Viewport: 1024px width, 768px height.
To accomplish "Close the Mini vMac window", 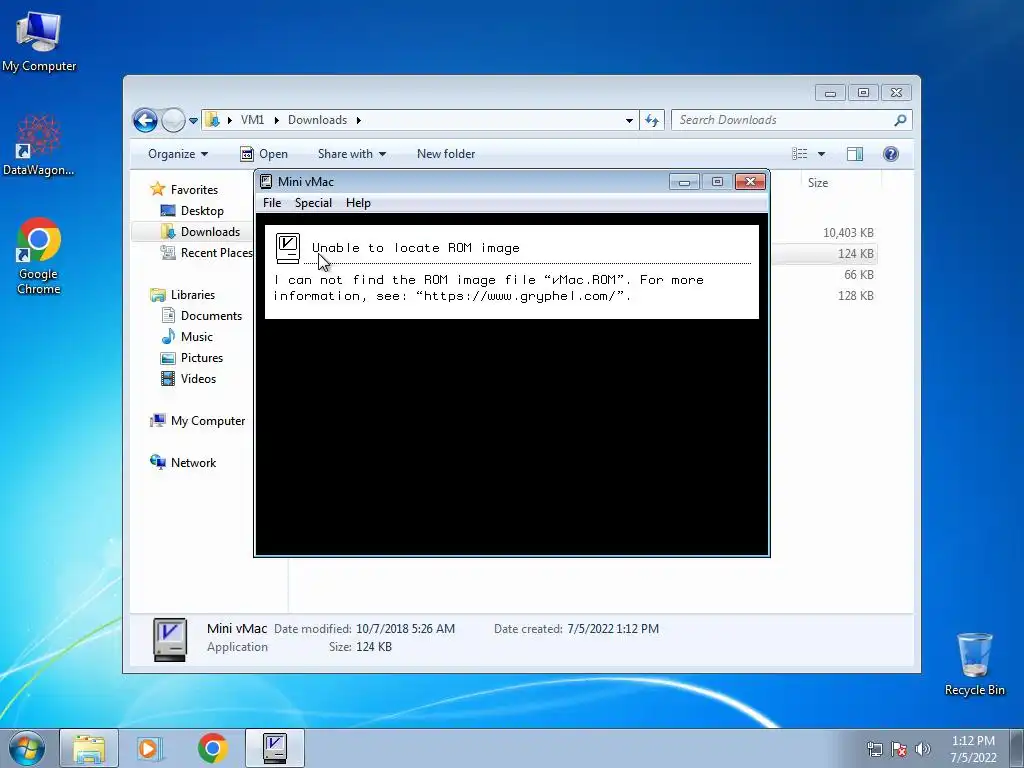I will pyautogui.click(x=750, y=182).
